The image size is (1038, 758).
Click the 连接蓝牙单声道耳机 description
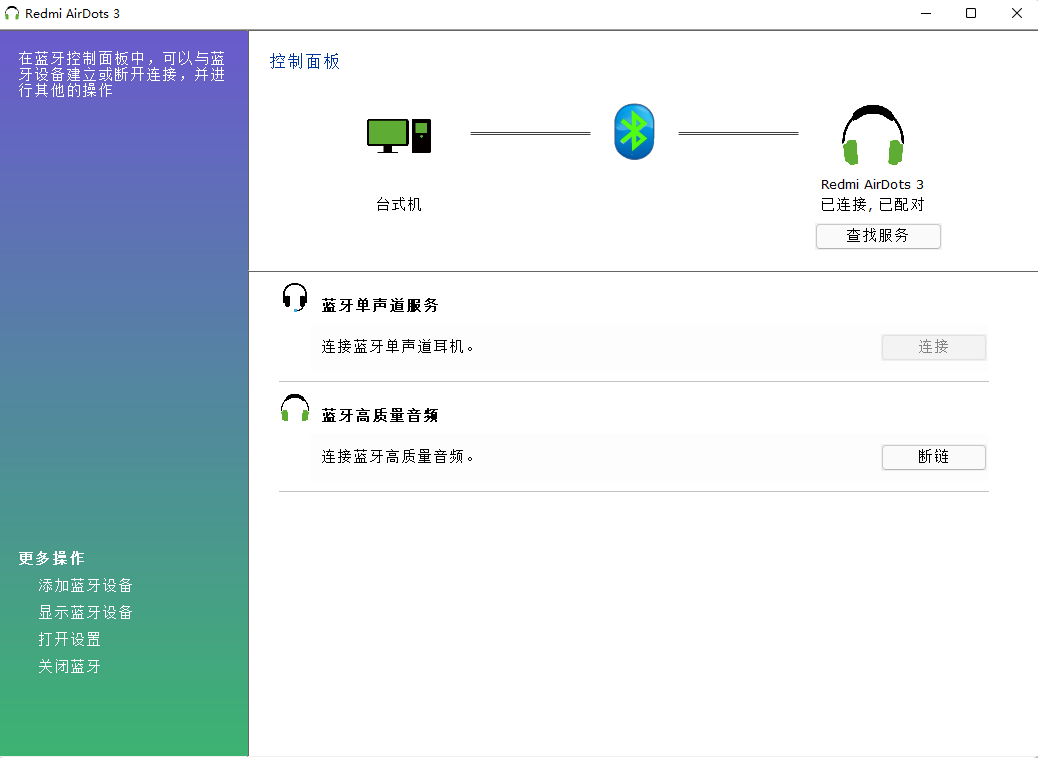[x=397, y=346]
